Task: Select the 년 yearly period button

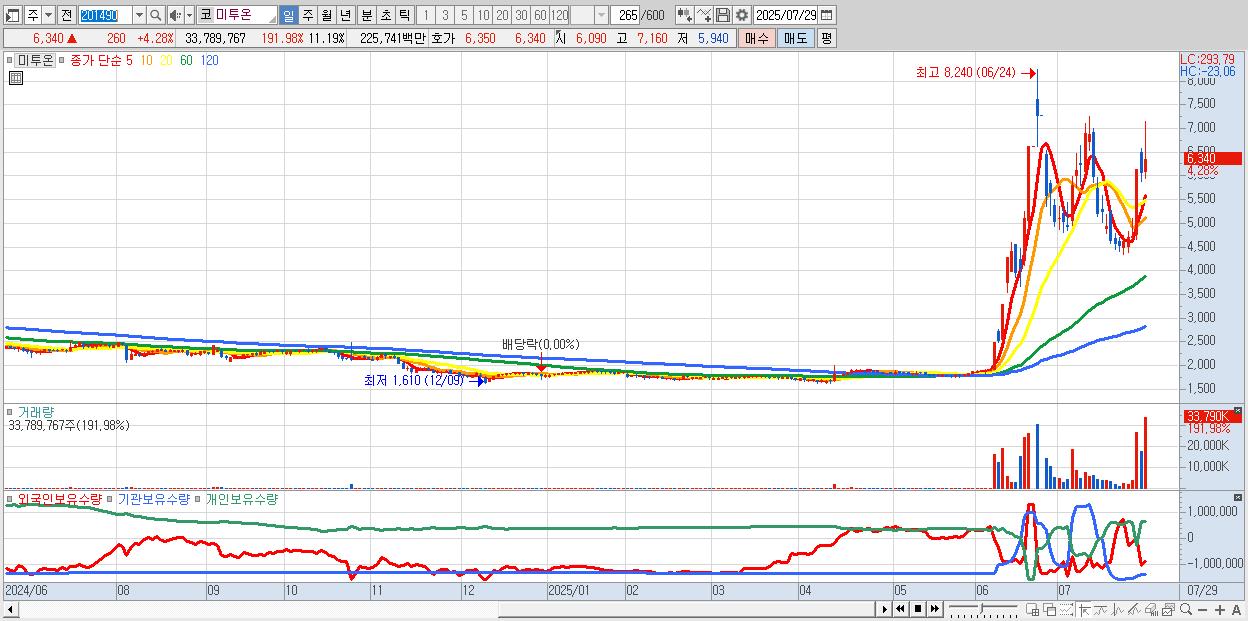Action: [345, 15]
